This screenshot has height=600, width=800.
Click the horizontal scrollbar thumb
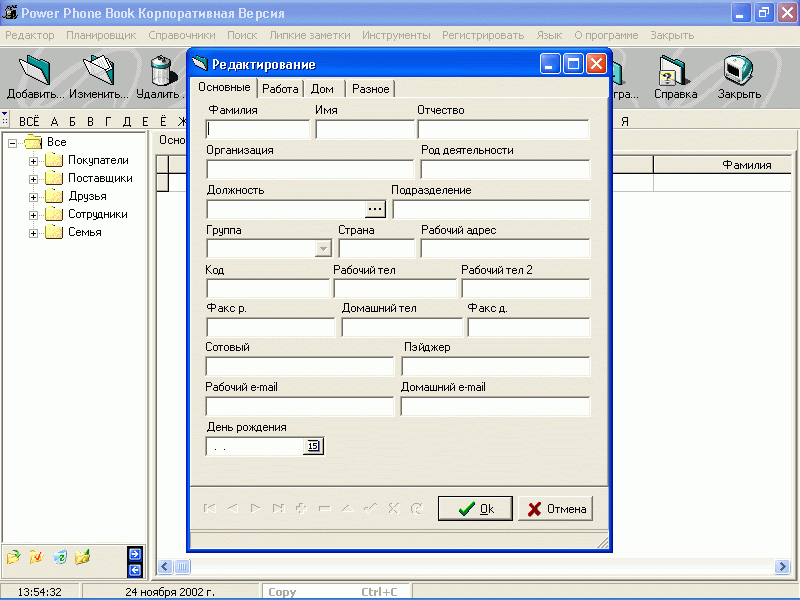point(182,566)
